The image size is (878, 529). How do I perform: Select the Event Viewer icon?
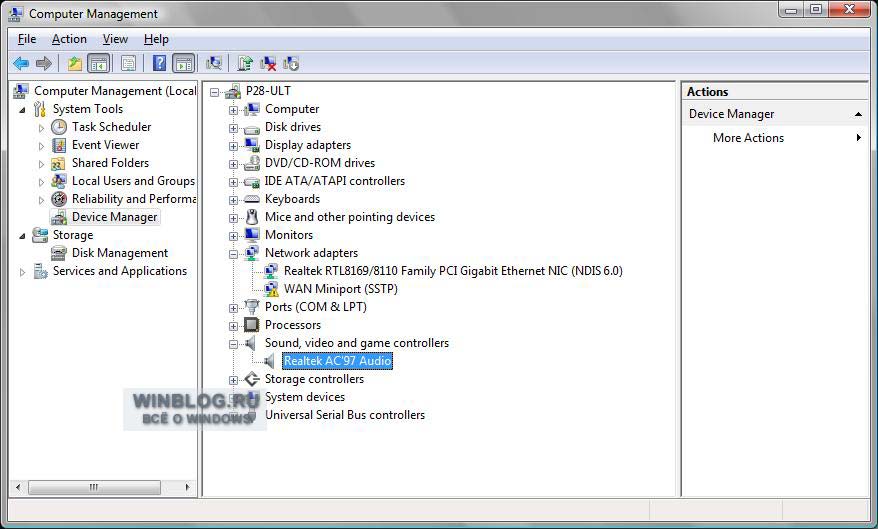[59, 145]
